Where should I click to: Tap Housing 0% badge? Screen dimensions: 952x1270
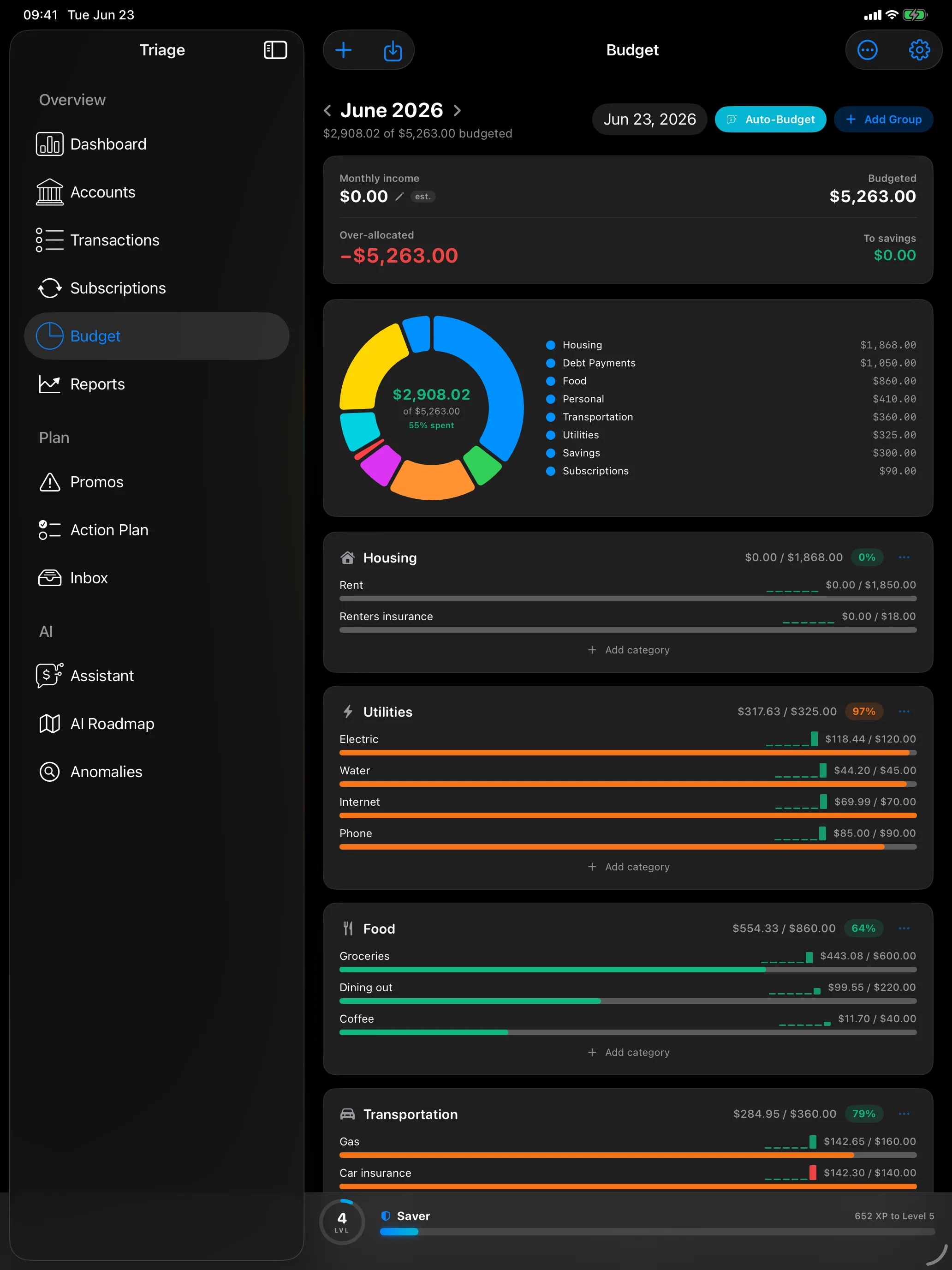(867, 557)
